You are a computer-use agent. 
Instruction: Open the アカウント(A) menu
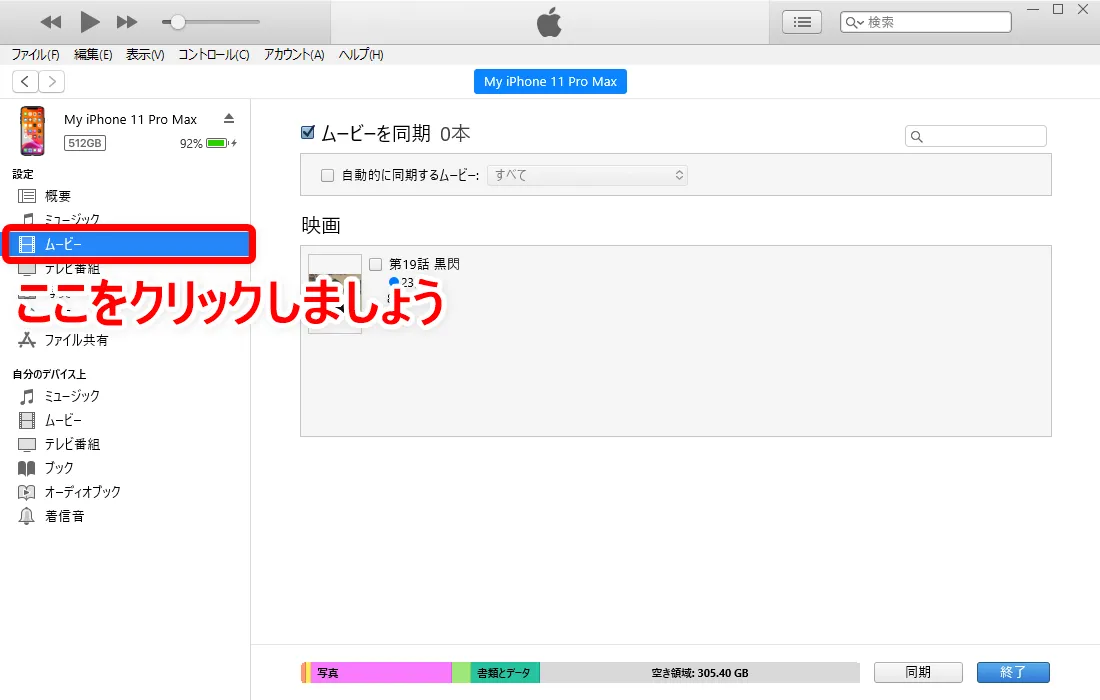click(294, 55)
